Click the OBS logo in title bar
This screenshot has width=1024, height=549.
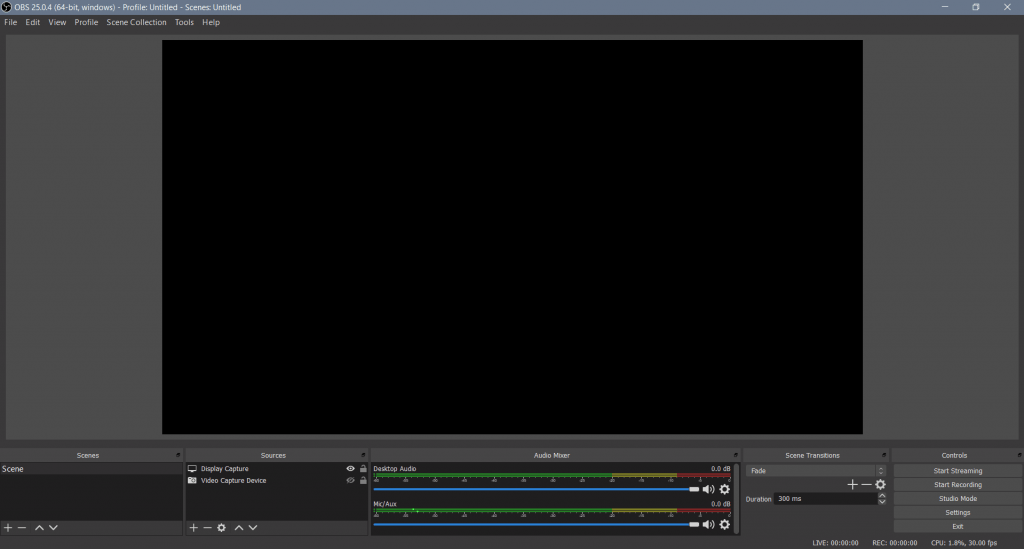pos(7,7)
